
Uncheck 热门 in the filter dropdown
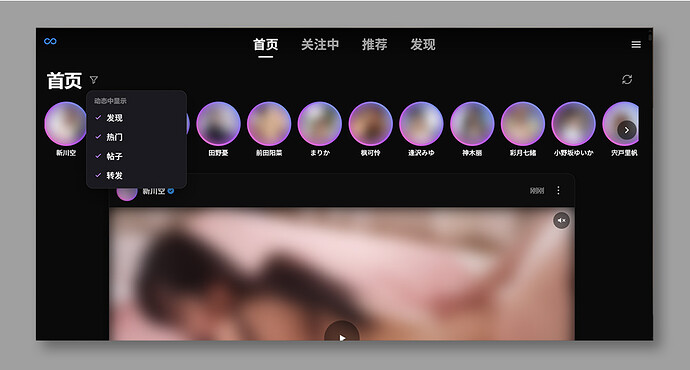[x=136, y=137]
